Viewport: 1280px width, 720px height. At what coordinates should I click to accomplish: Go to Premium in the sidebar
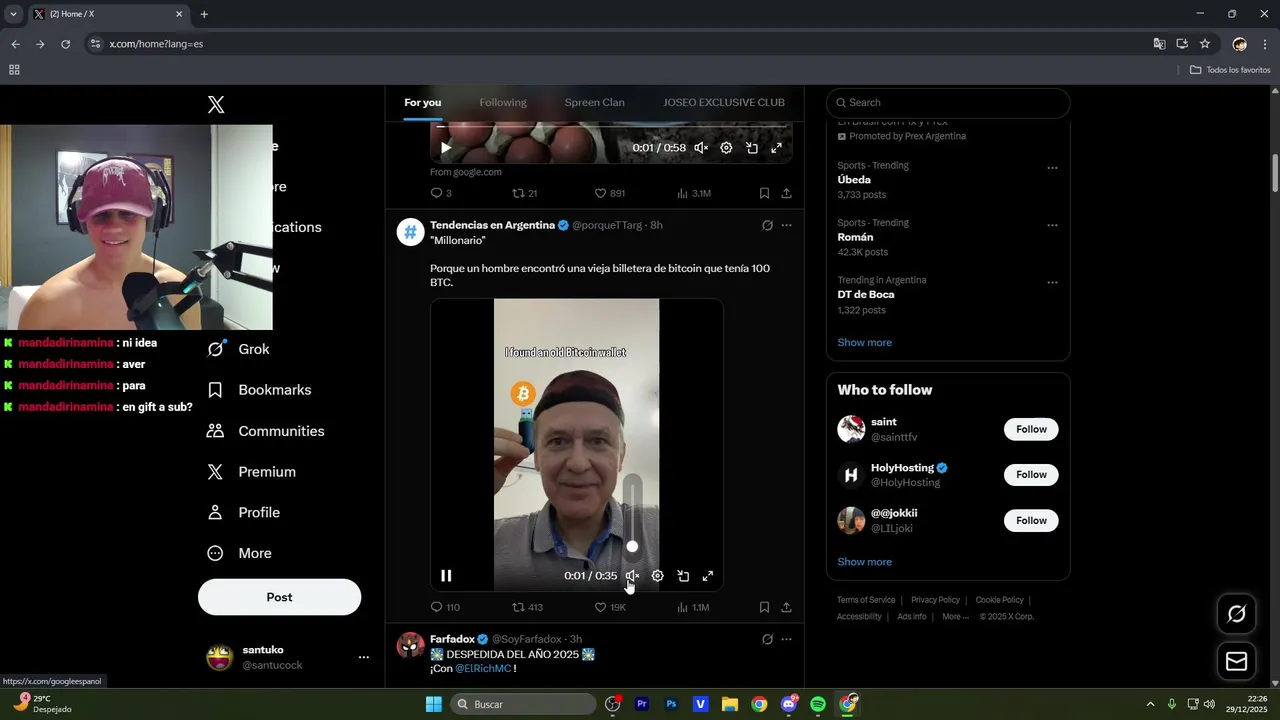[251, 472]
